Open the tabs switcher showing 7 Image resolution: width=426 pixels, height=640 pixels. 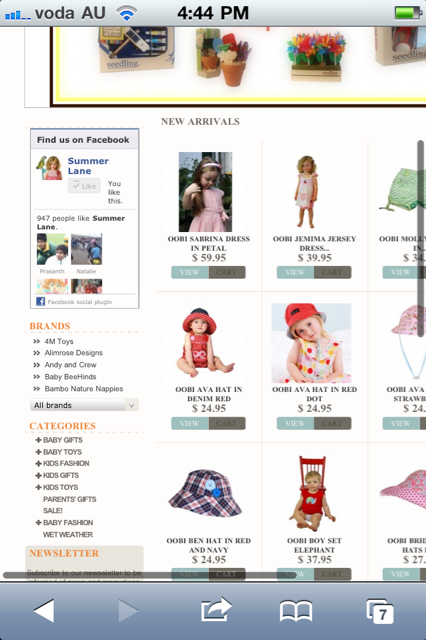tap(380, 611)
